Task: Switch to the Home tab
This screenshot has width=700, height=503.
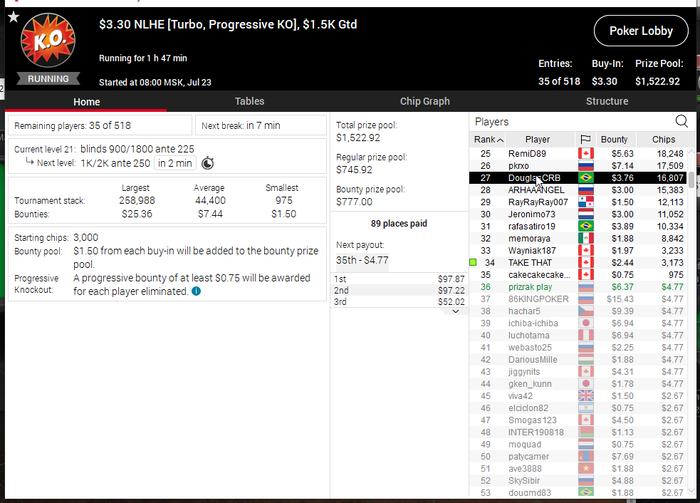Action: point(86,102)
